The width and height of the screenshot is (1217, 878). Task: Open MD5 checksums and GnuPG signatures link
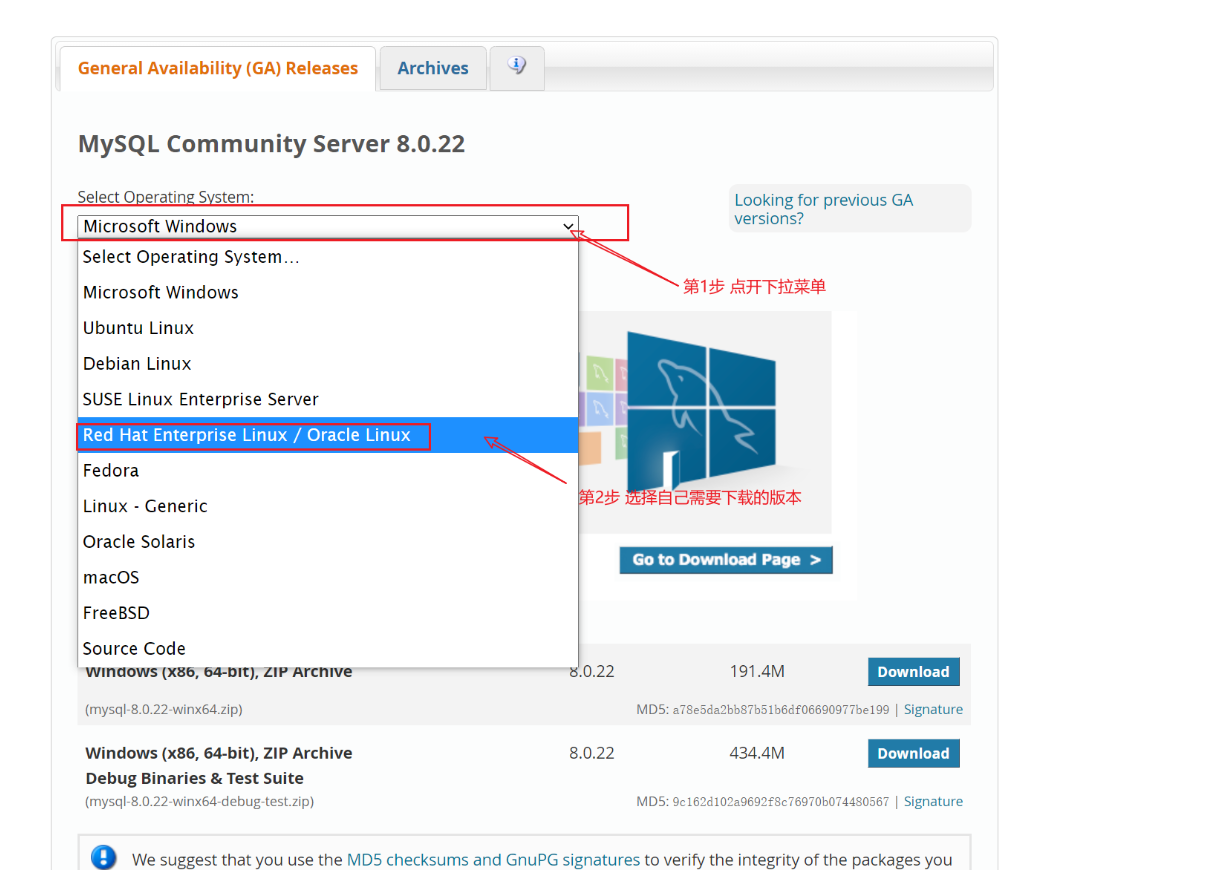493,860
